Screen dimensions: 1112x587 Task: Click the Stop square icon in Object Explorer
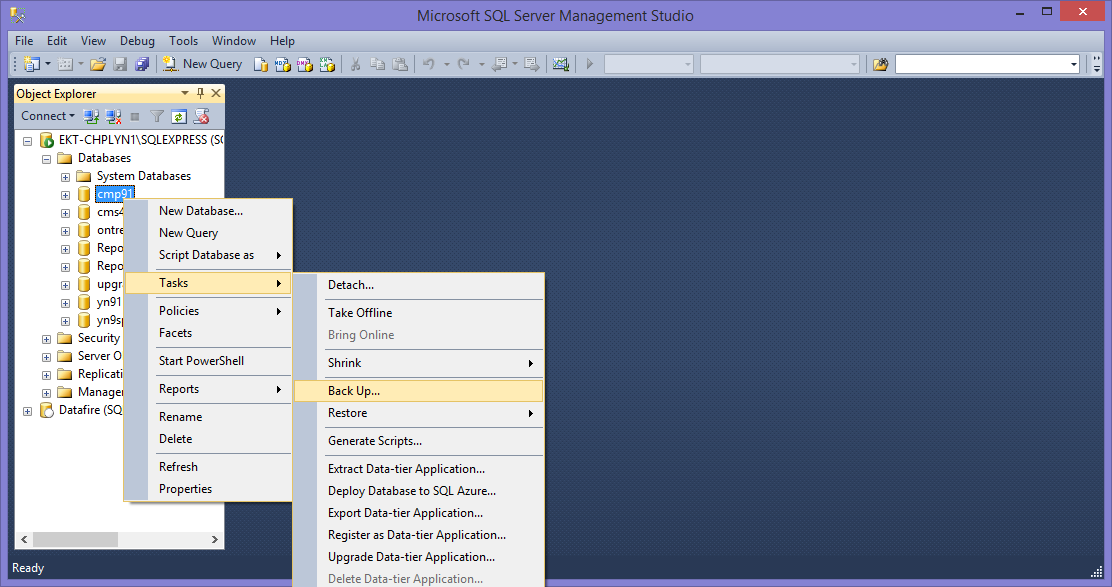tap(135, 117)
